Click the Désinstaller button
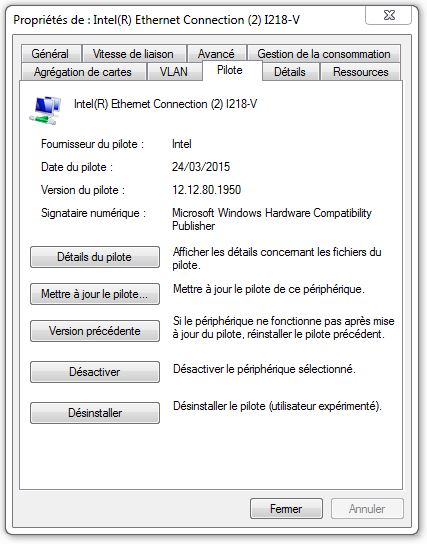This screenshot has height=544, width=427. 95,413
